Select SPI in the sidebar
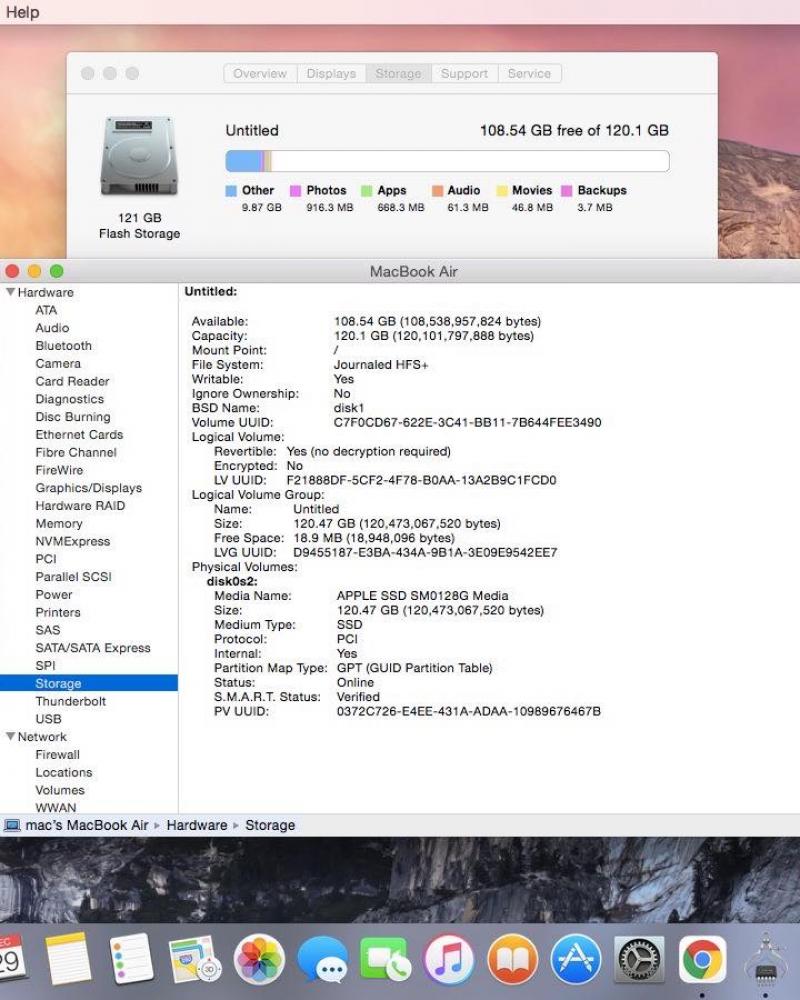The image size is (800, 1000). click(x=45, y=666)
